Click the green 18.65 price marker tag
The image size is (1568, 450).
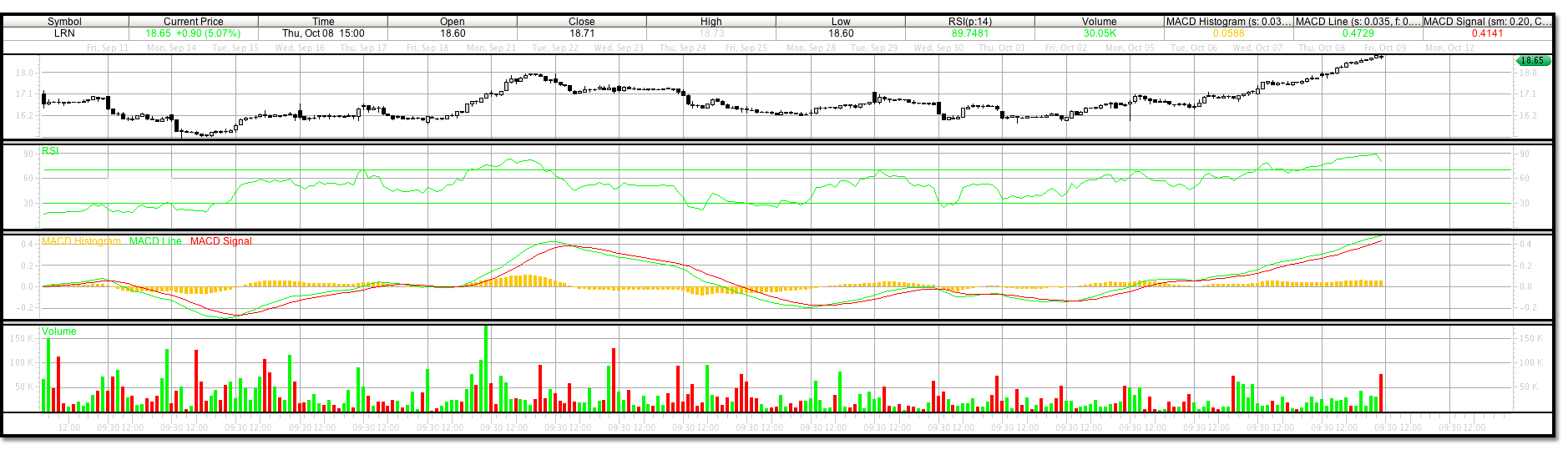[x=1532, y=61]
